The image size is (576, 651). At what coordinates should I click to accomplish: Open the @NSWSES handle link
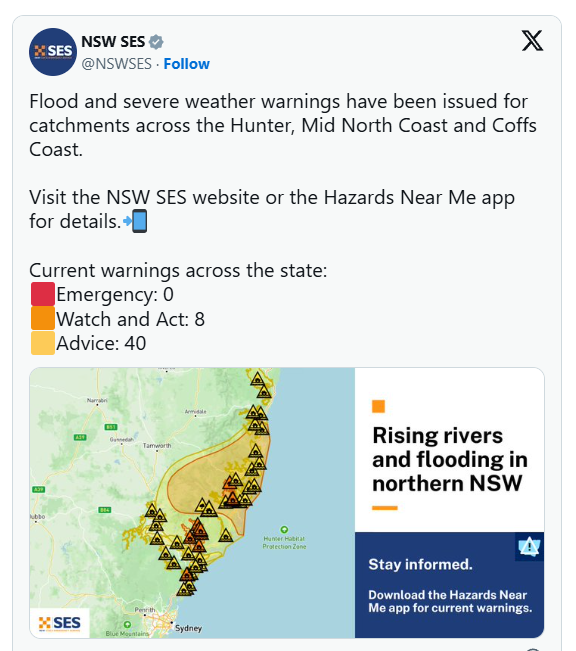tap(117, 64)
